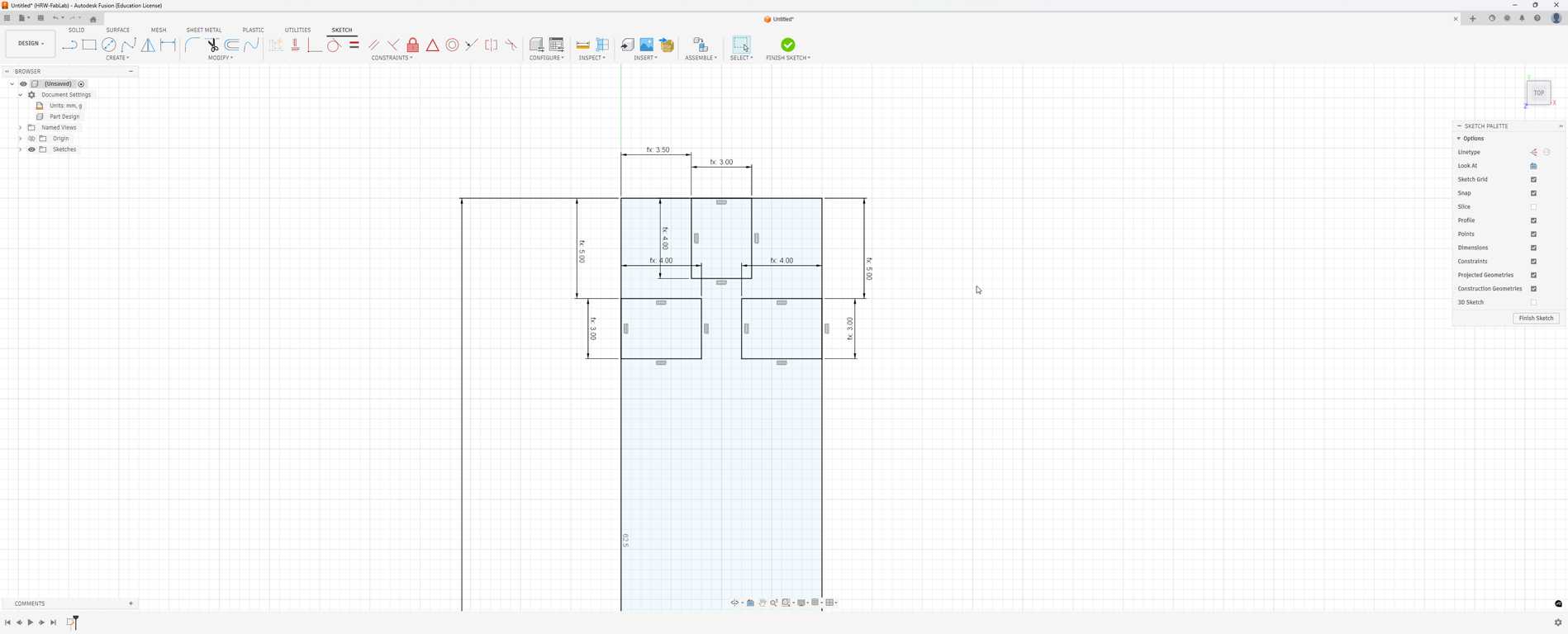The image size is (1568, 634).
Task: Select the 2-point Rectangle tool
Action: coord(89,45)
